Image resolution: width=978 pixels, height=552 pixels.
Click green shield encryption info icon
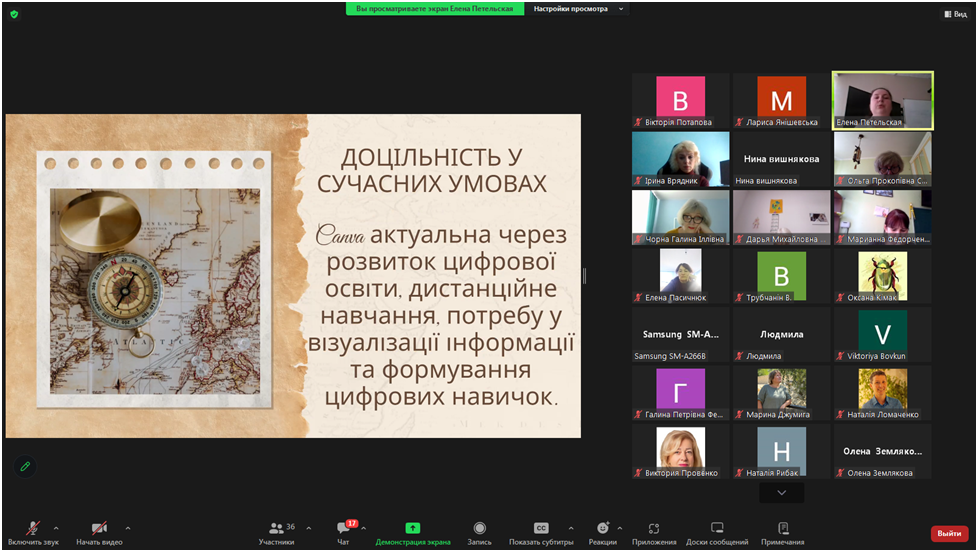click(14, 14)
